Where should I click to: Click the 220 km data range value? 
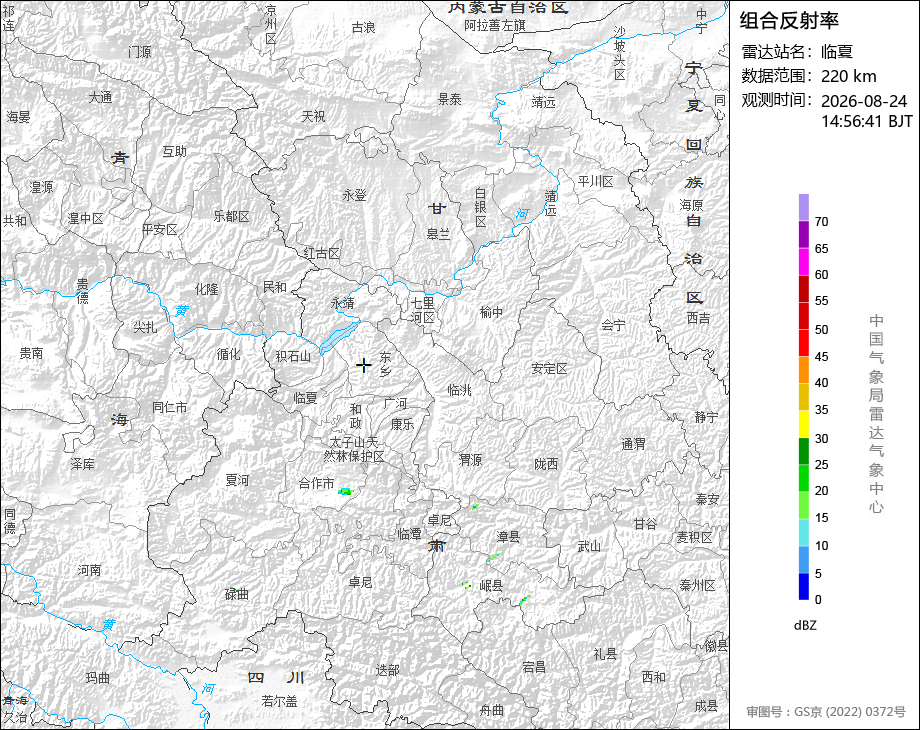[x=848, y=76]
